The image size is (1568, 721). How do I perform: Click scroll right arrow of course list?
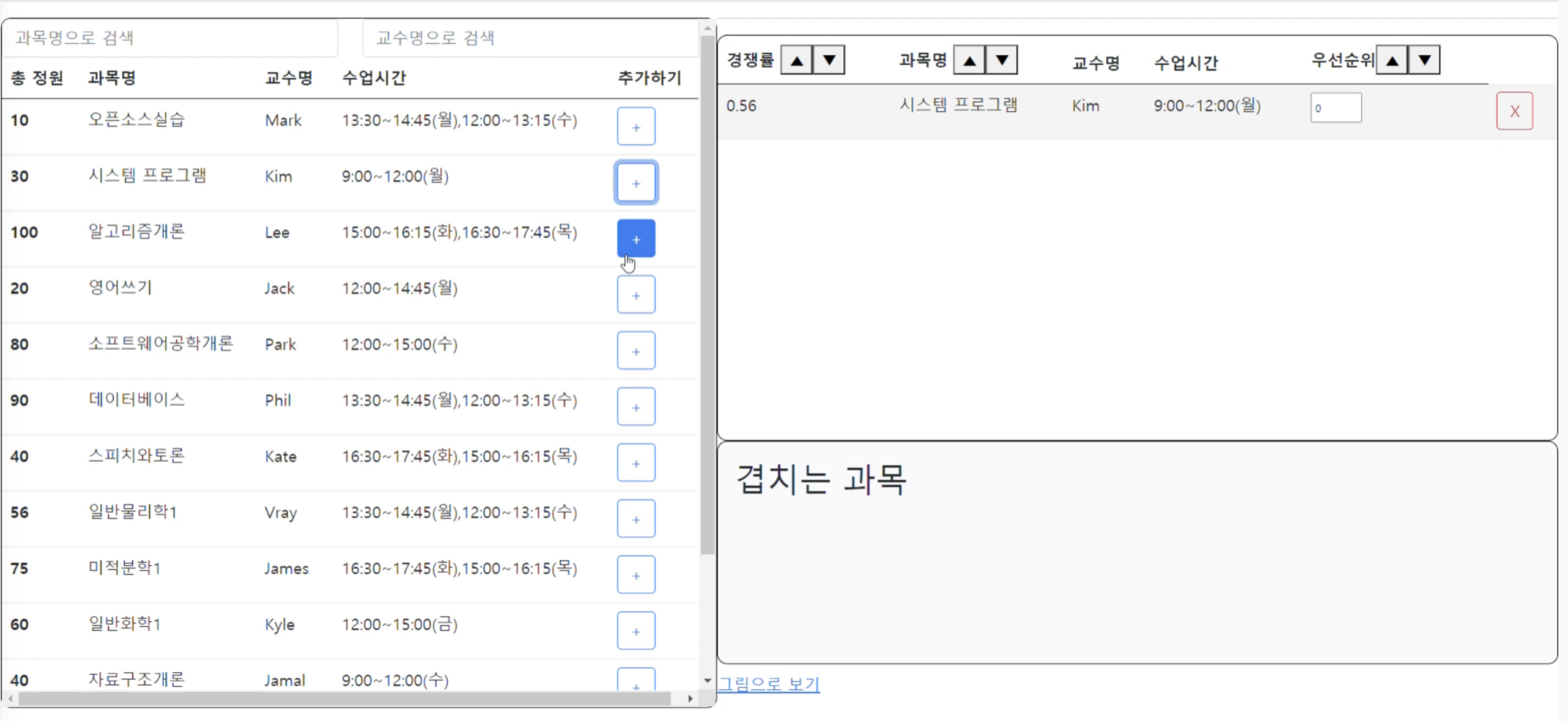[690, 698]
